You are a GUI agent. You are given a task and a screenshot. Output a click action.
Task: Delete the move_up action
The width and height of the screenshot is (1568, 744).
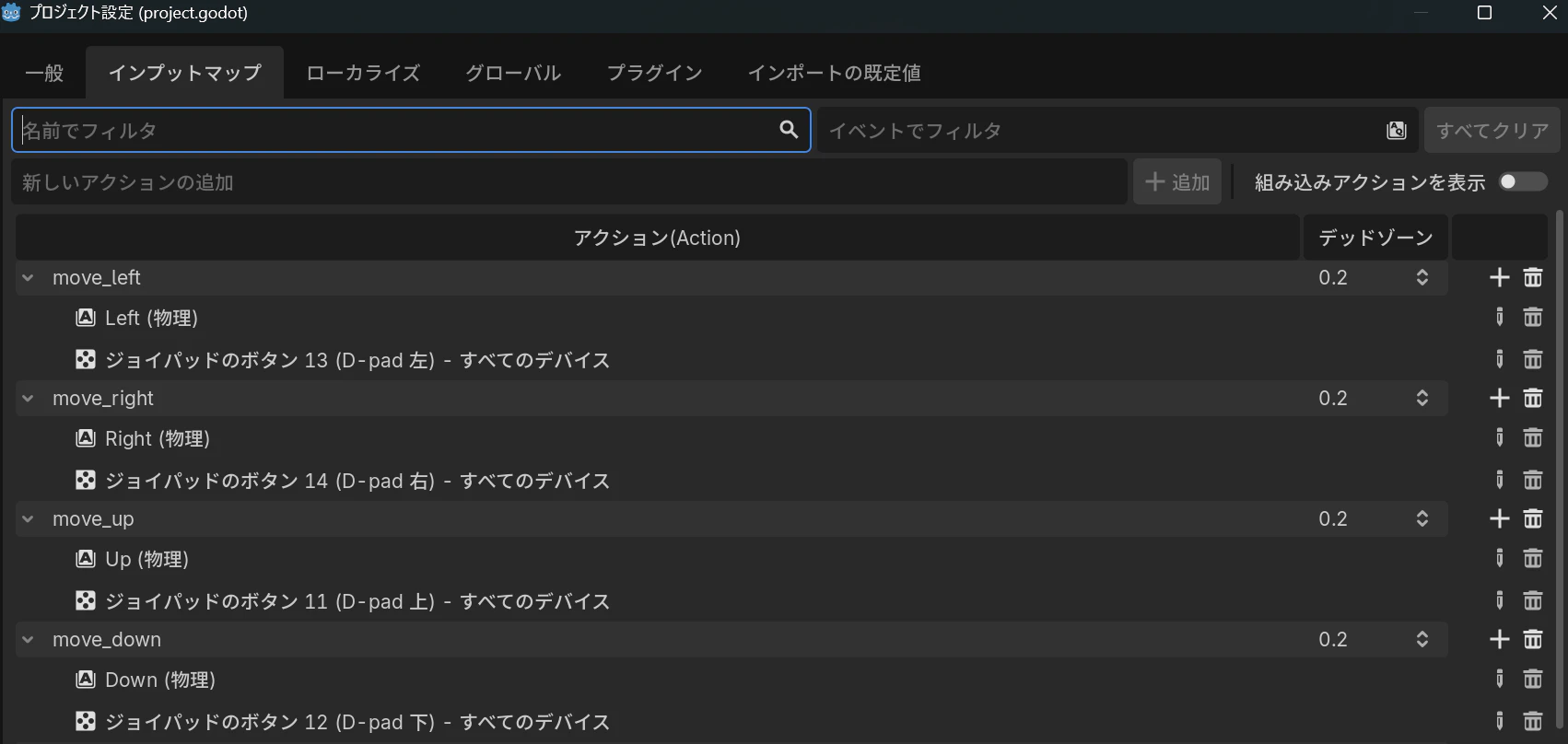point(1533,518)
